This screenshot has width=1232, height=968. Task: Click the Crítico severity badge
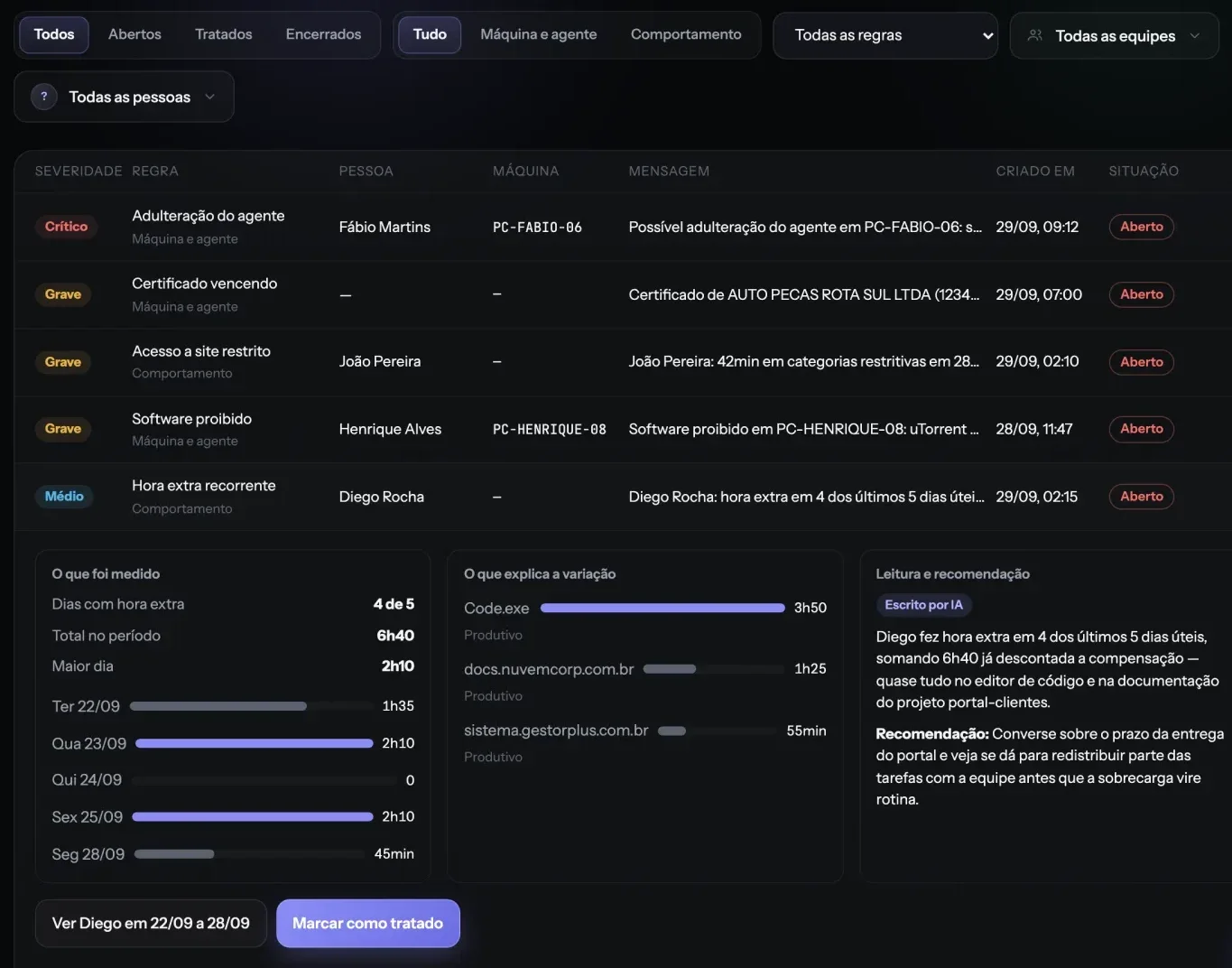point(66,227)
